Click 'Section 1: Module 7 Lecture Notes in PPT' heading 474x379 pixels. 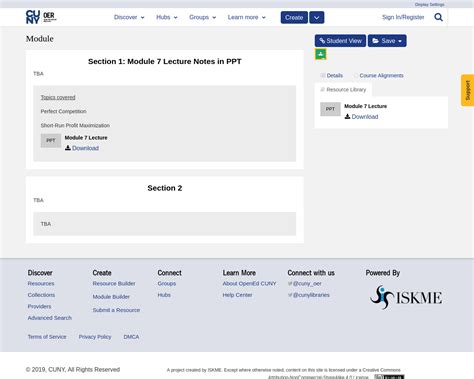tap(165, 61)
